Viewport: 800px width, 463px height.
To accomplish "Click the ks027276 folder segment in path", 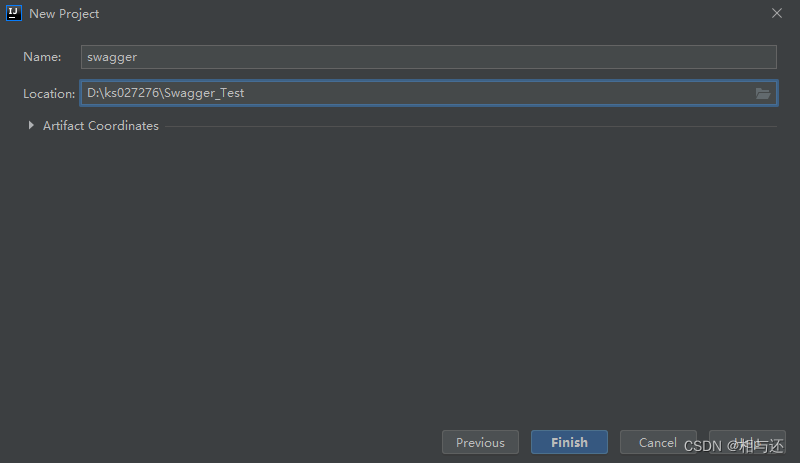I will coord(132,93).
